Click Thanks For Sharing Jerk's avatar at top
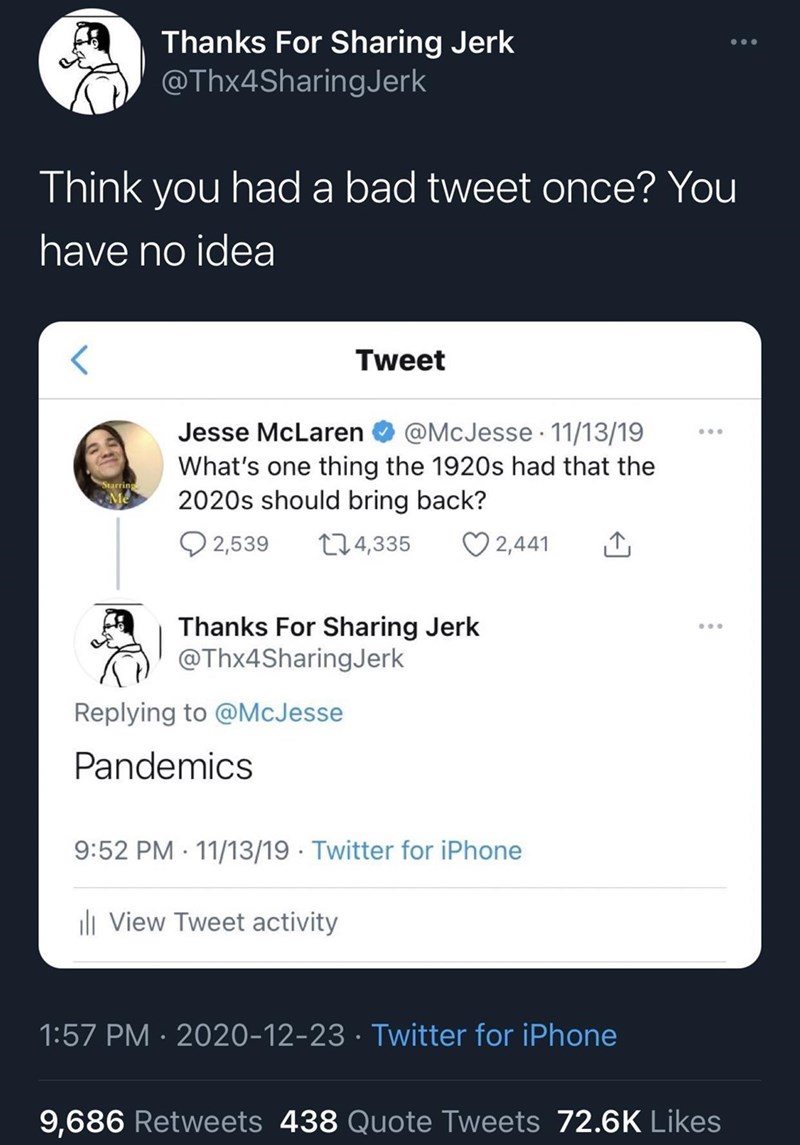The image size is (800, 1145). pyautogui.click(x=96, y=62)
